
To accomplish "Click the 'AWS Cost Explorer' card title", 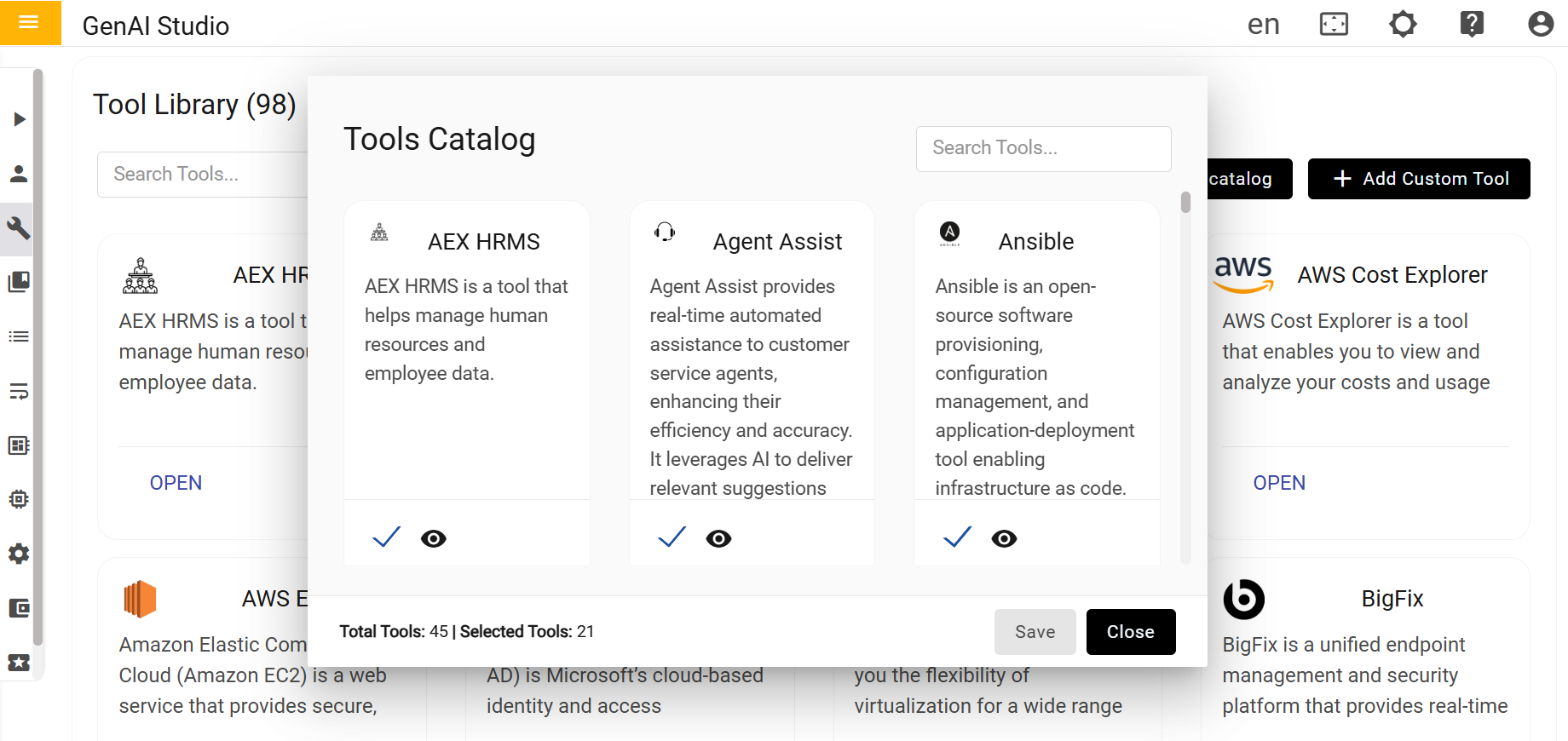I will (1392, 275).
